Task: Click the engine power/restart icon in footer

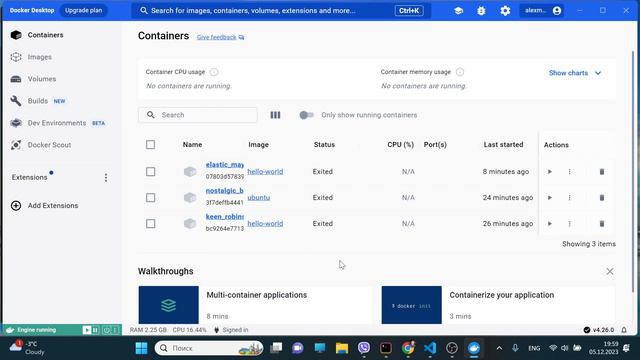Action: pos(106,330)
